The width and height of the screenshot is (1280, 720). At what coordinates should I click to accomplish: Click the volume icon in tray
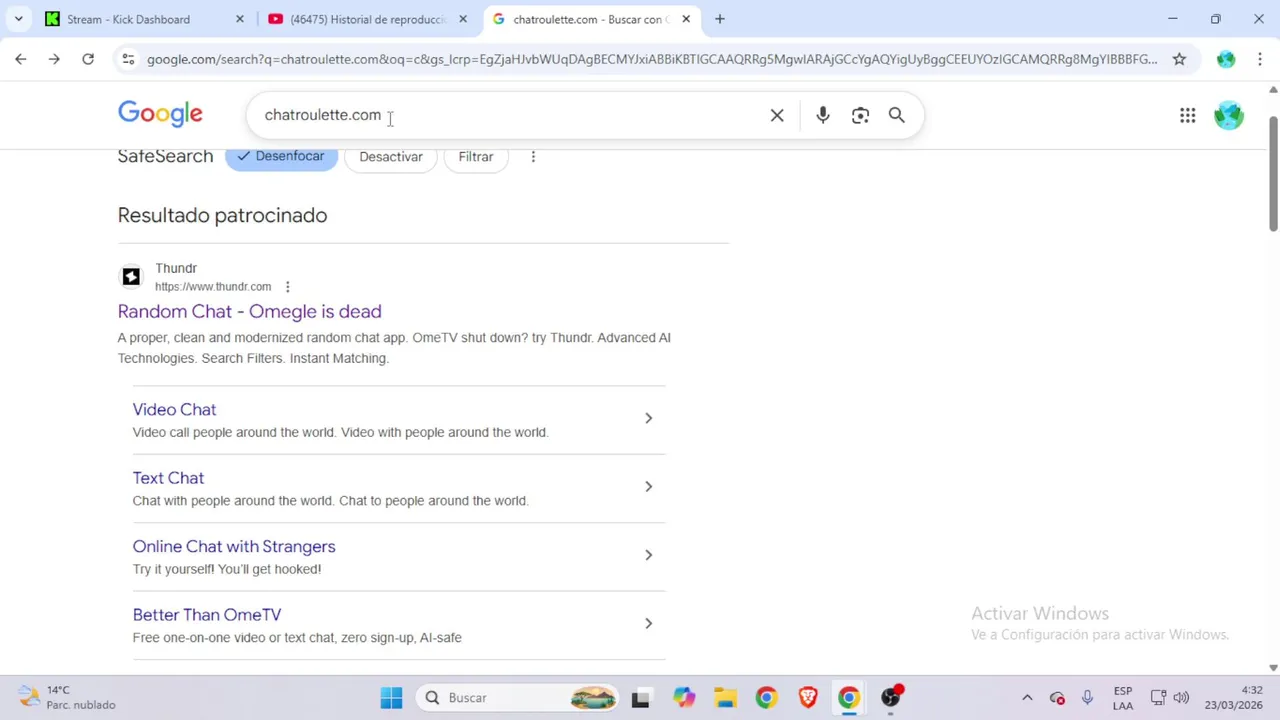coord(1181,698)
